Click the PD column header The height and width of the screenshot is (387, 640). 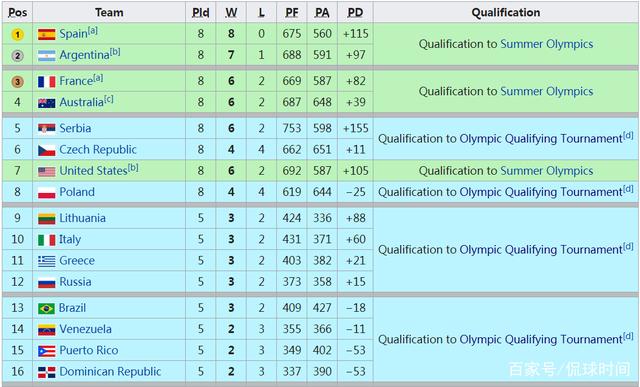pyautogui.click(x=355, y=13)
